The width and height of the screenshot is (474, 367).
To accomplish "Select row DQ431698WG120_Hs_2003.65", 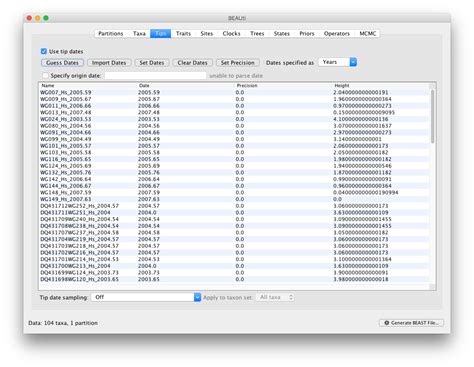I will pos(234,279).
